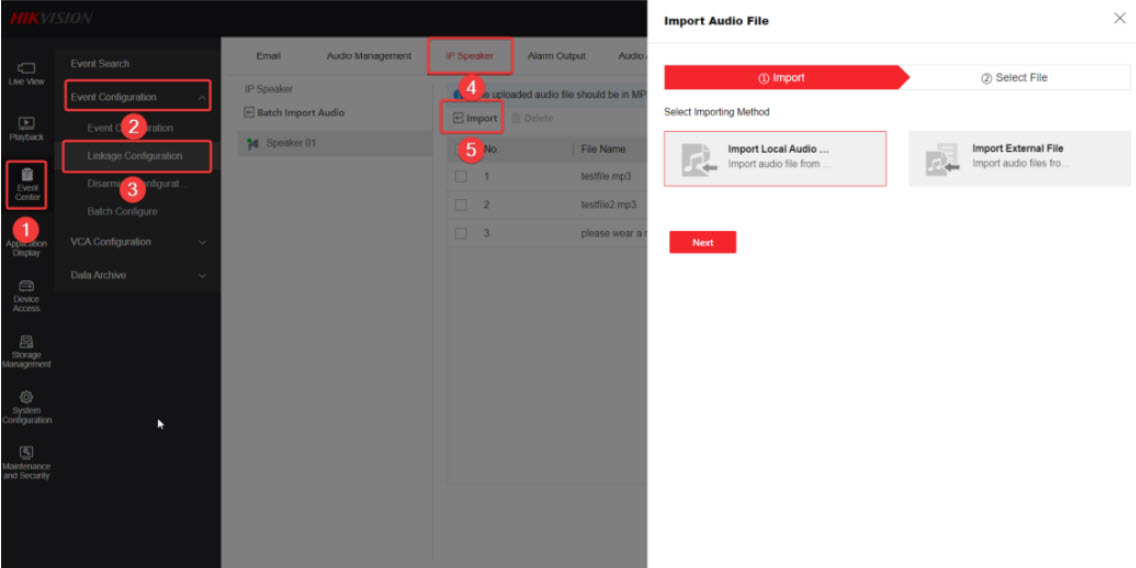
Task: Switch to the IP Speaker tab
Action: coord(469,56)
